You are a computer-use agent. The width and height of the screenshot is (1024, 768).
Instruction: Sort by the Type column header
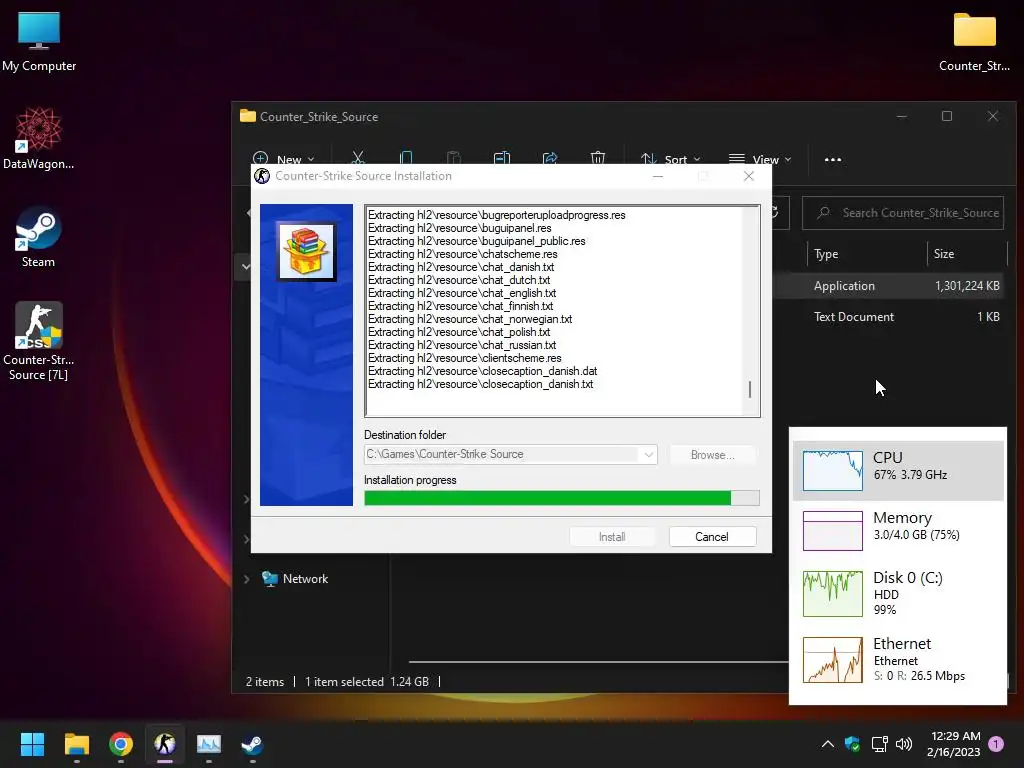click(x=826, y=254)
